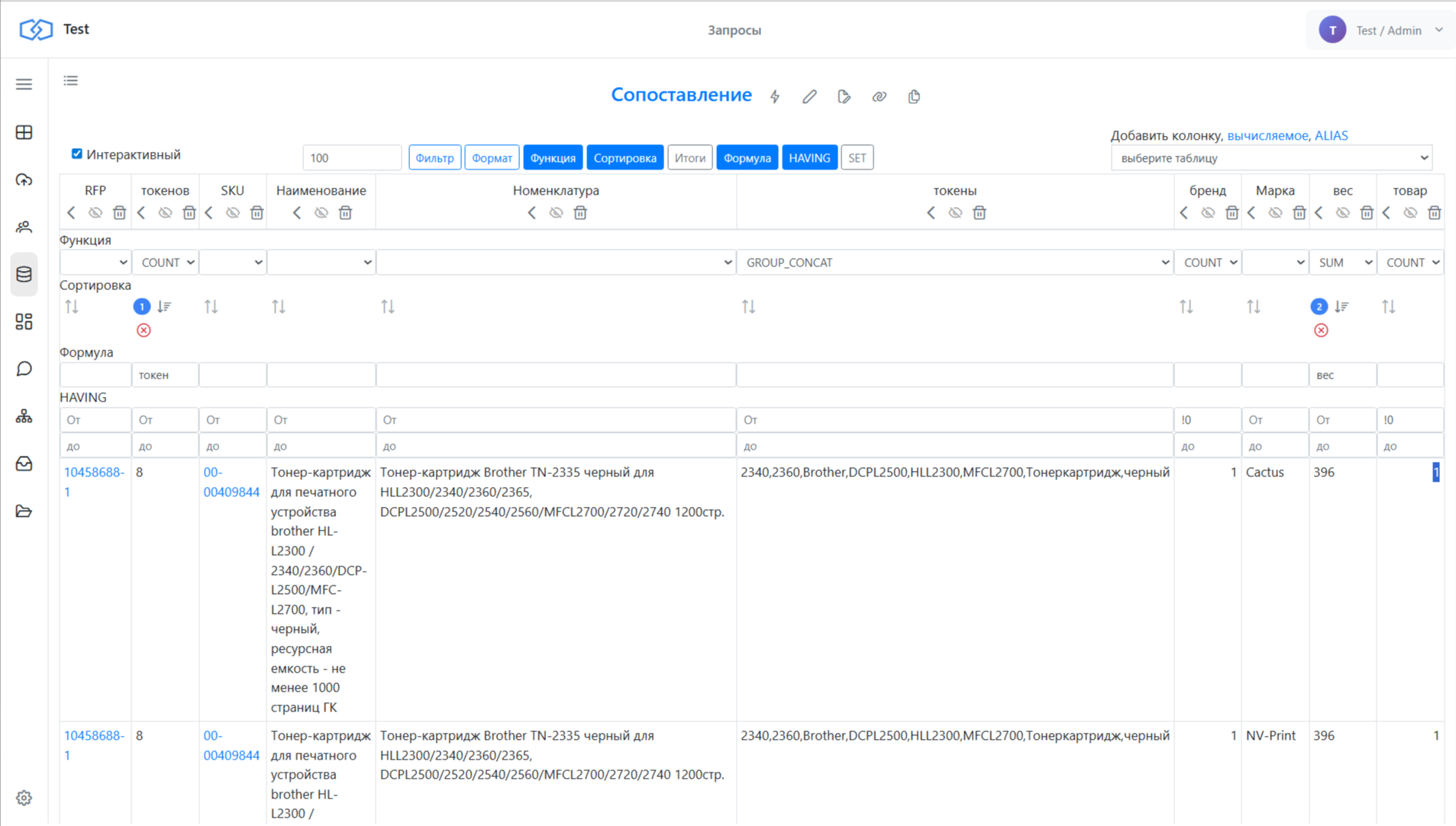
Task: Open the dashboard widgets sidebar icon
Action: 24,321
